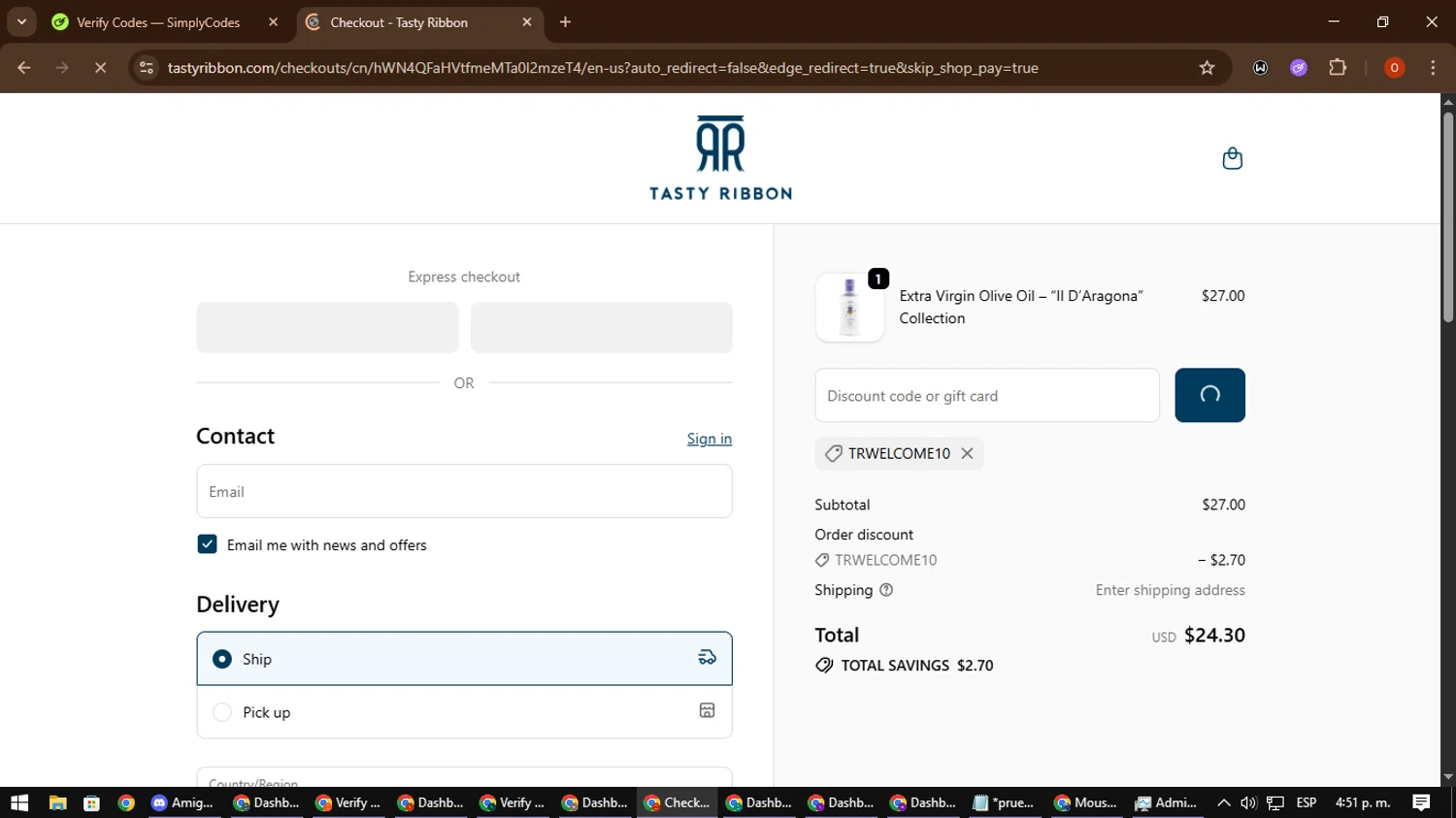Open the Admi... taskbar window
Viewport: 1456px width, 818px height.
pyautogui.click(x=1168, y=802)
